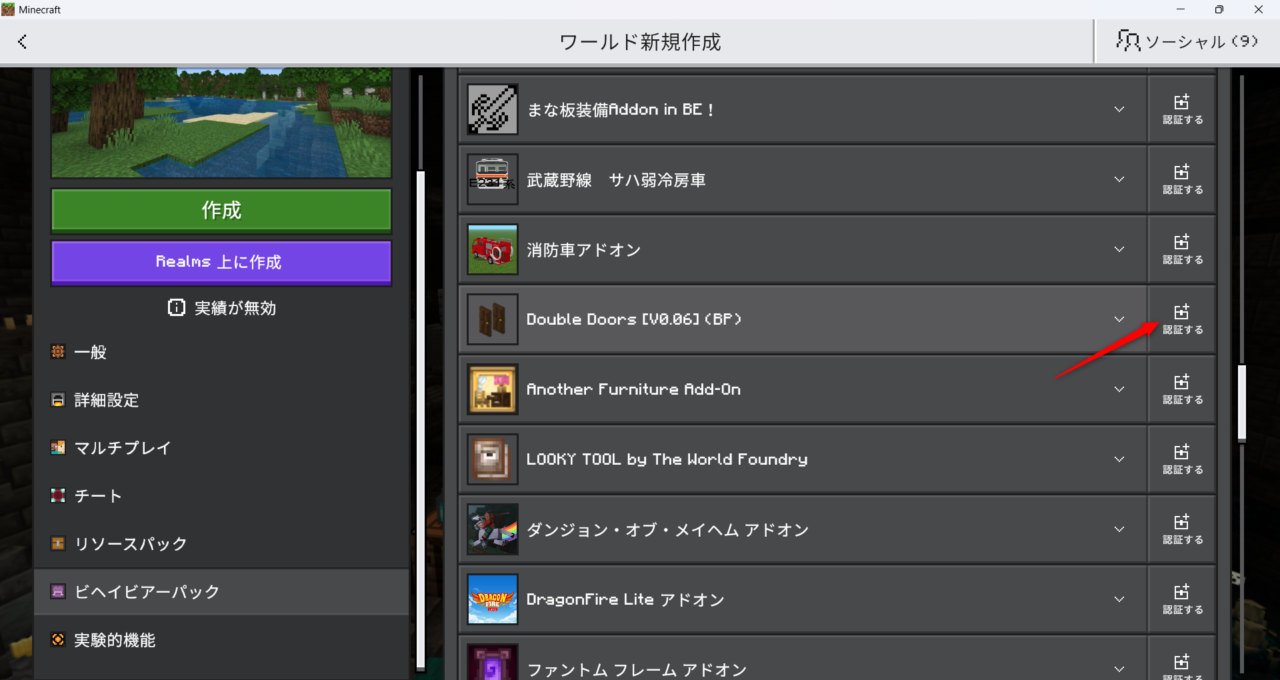
Task: Click the Double Doors pack icon
Action: 492,320
